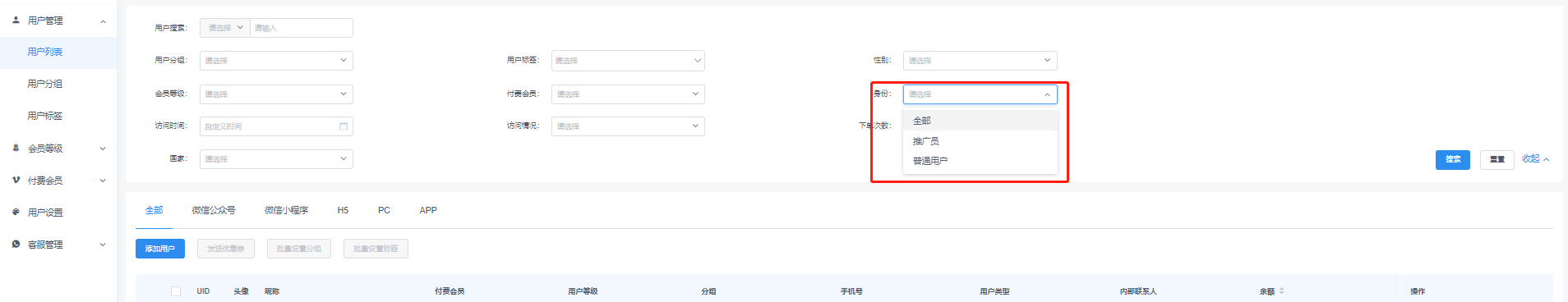Switch to the 全部 tab
The width and height of the screenshot is (1568, 302).
click(154, 211)
